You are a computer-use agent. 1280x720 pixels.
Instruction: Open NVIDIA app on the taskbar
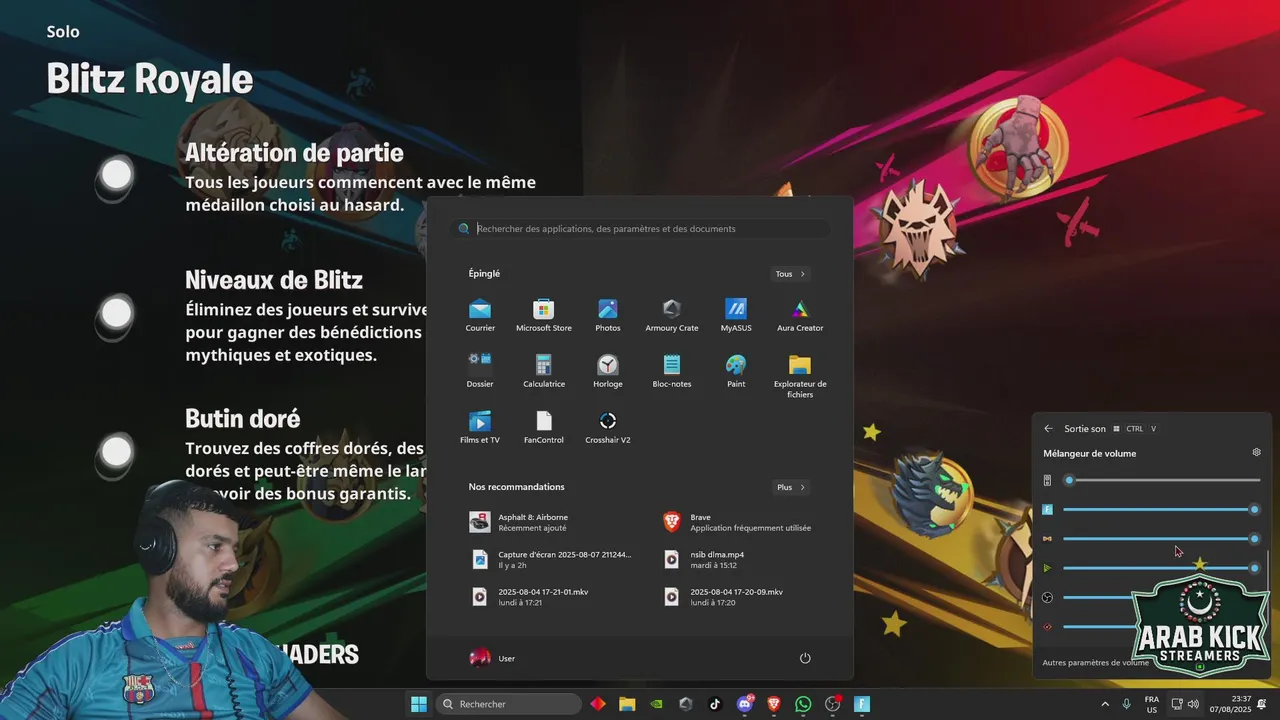656,704
